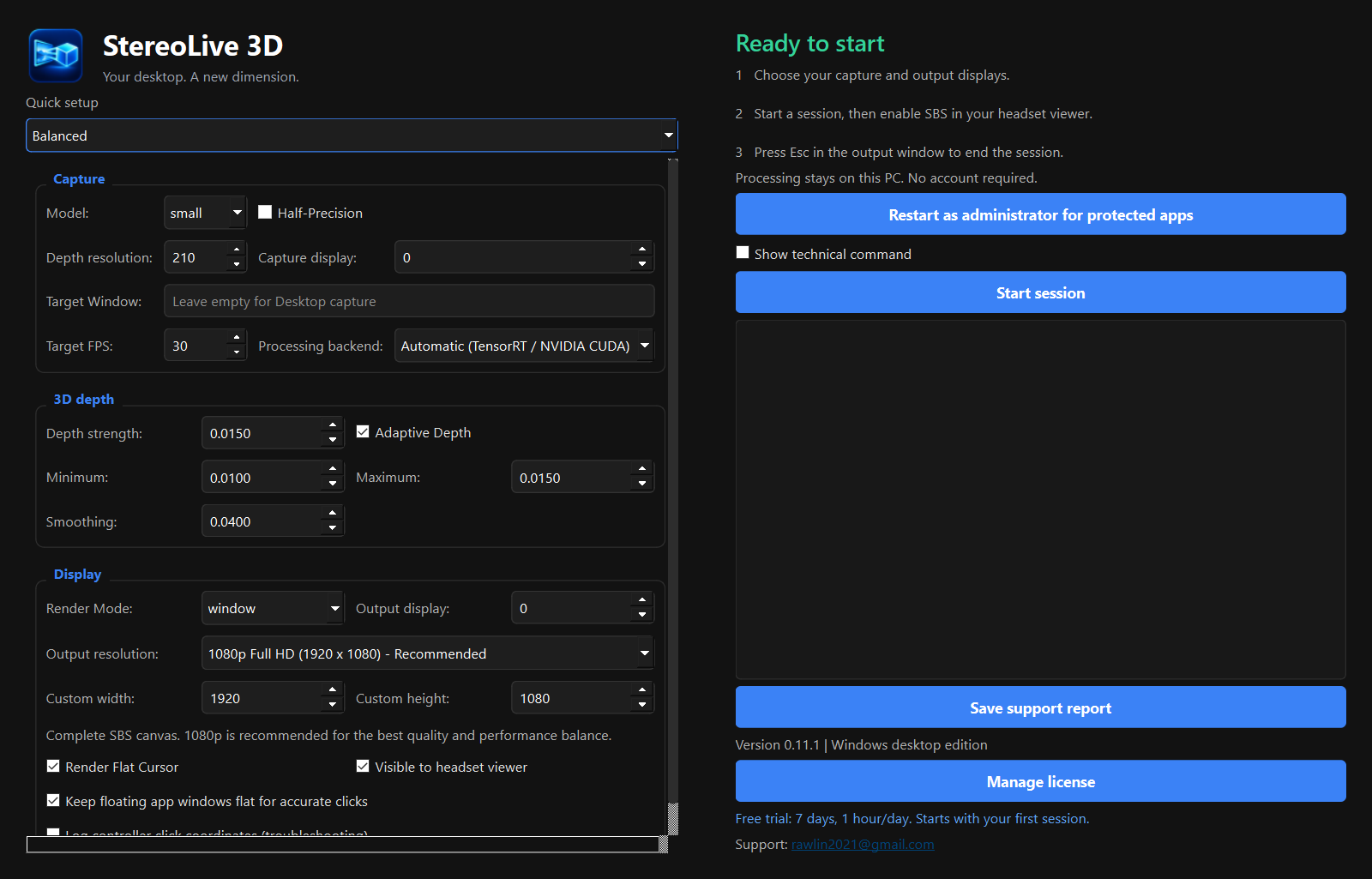Click the Target Window input field
This screenshot has width=1372, height=879.
[409, 301]
